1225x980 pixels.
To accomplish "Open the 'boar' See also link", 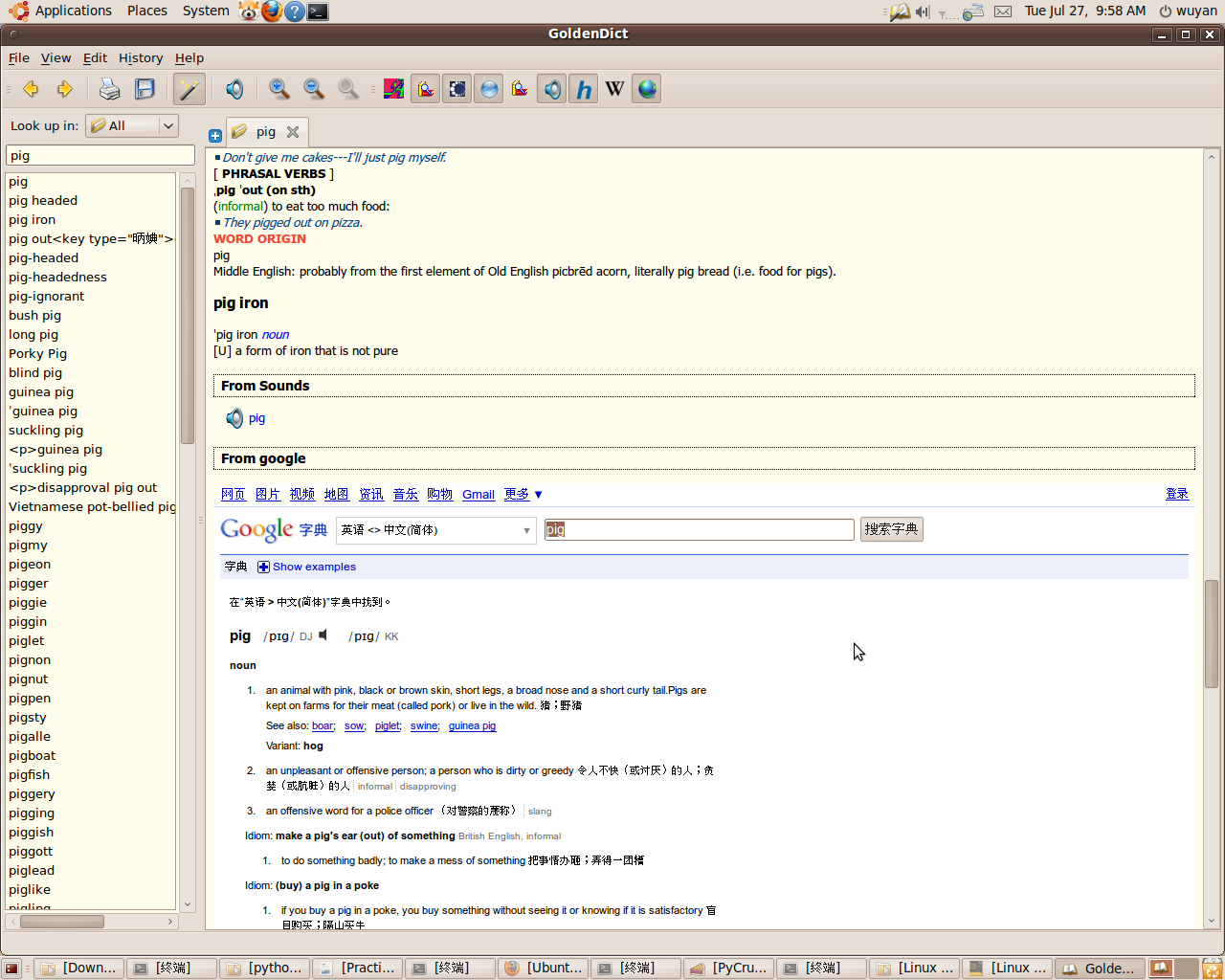I will click(x=323, y=726).
